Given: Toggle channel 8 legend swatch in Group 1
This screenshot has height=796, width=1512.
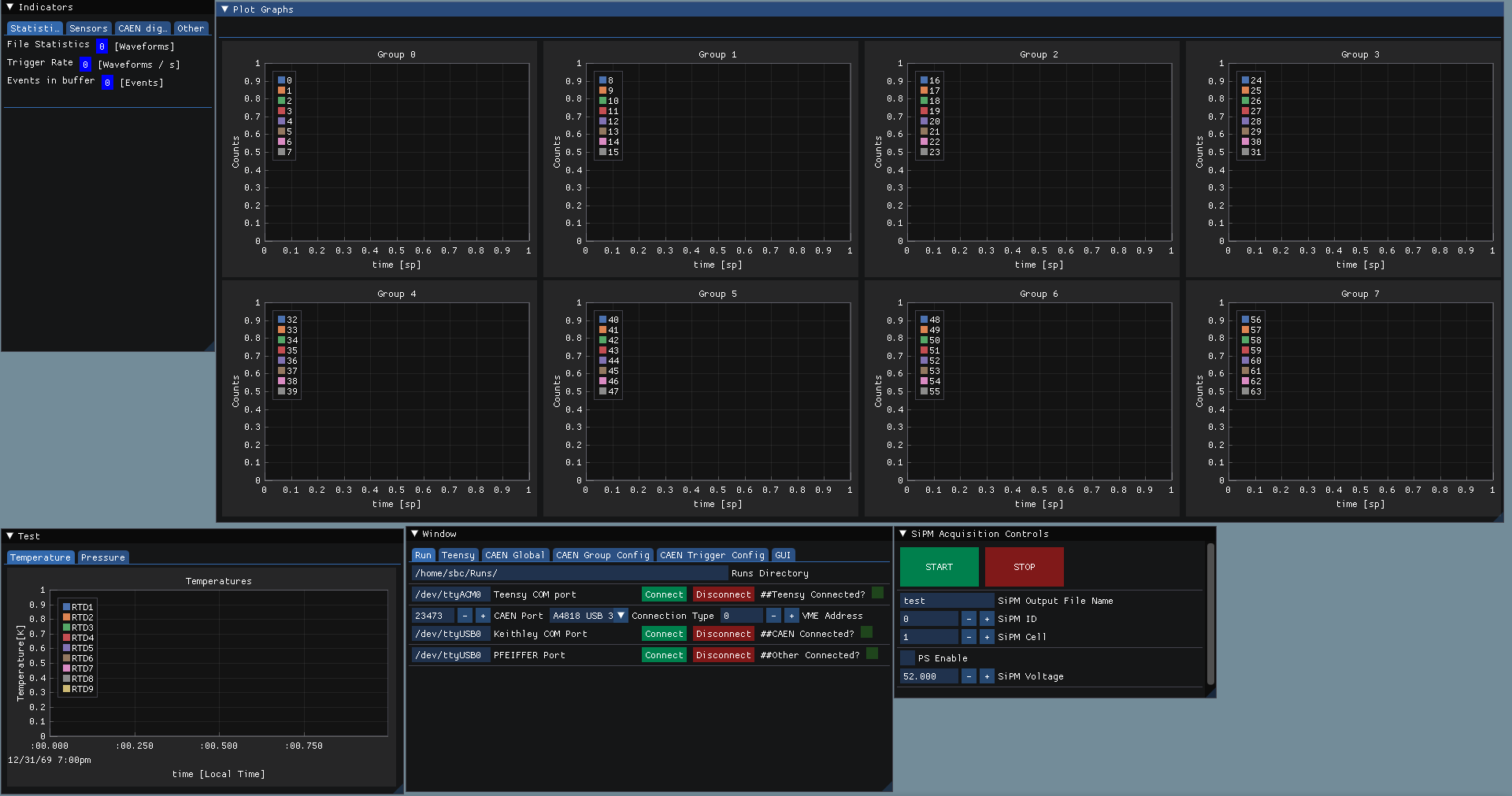Looking at the screenshot, I should pyautogui.click(x=602, y=80).
